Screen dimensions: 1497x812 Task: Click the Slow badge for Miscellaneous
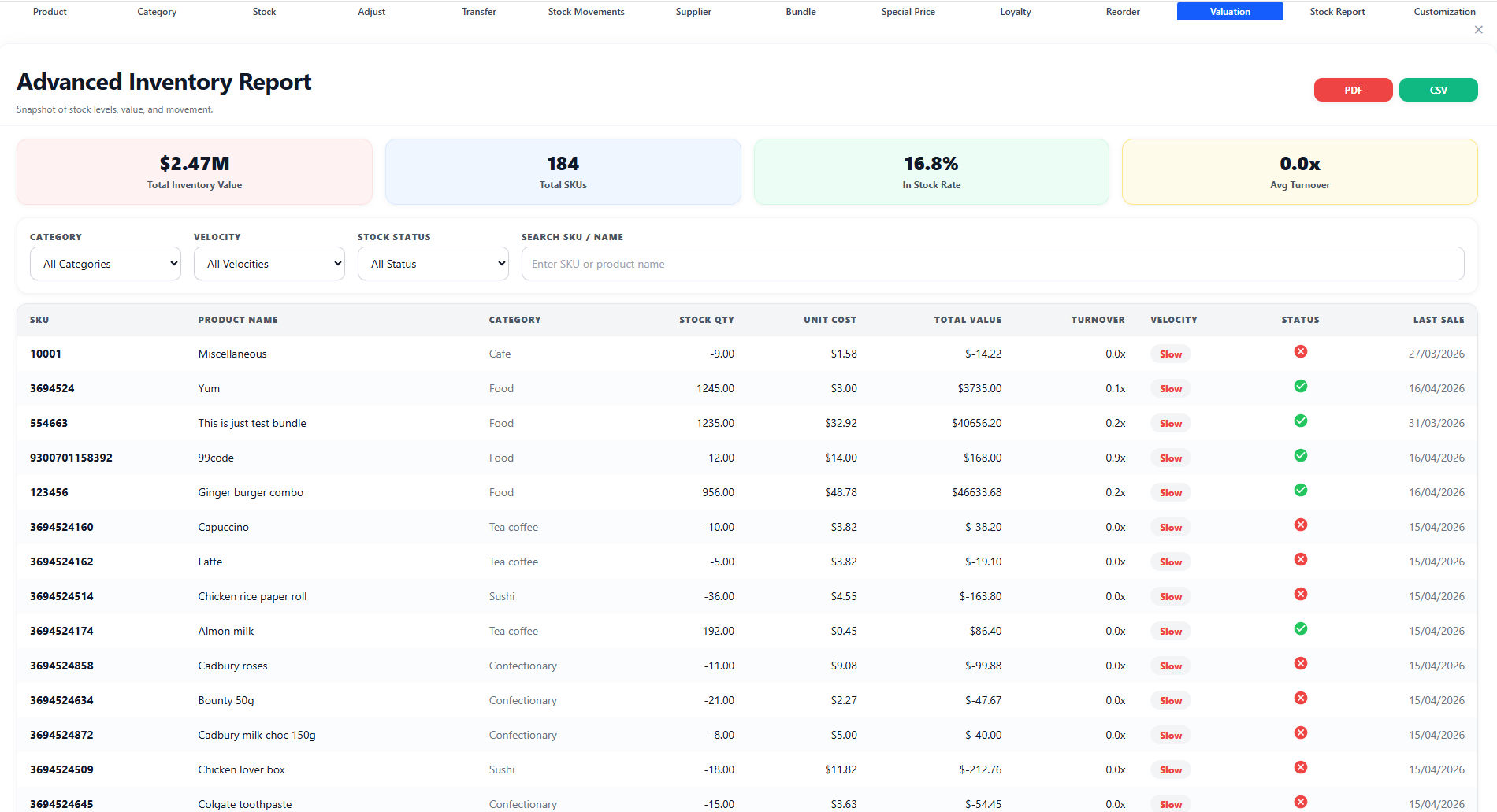click(x=1170, y=354)
